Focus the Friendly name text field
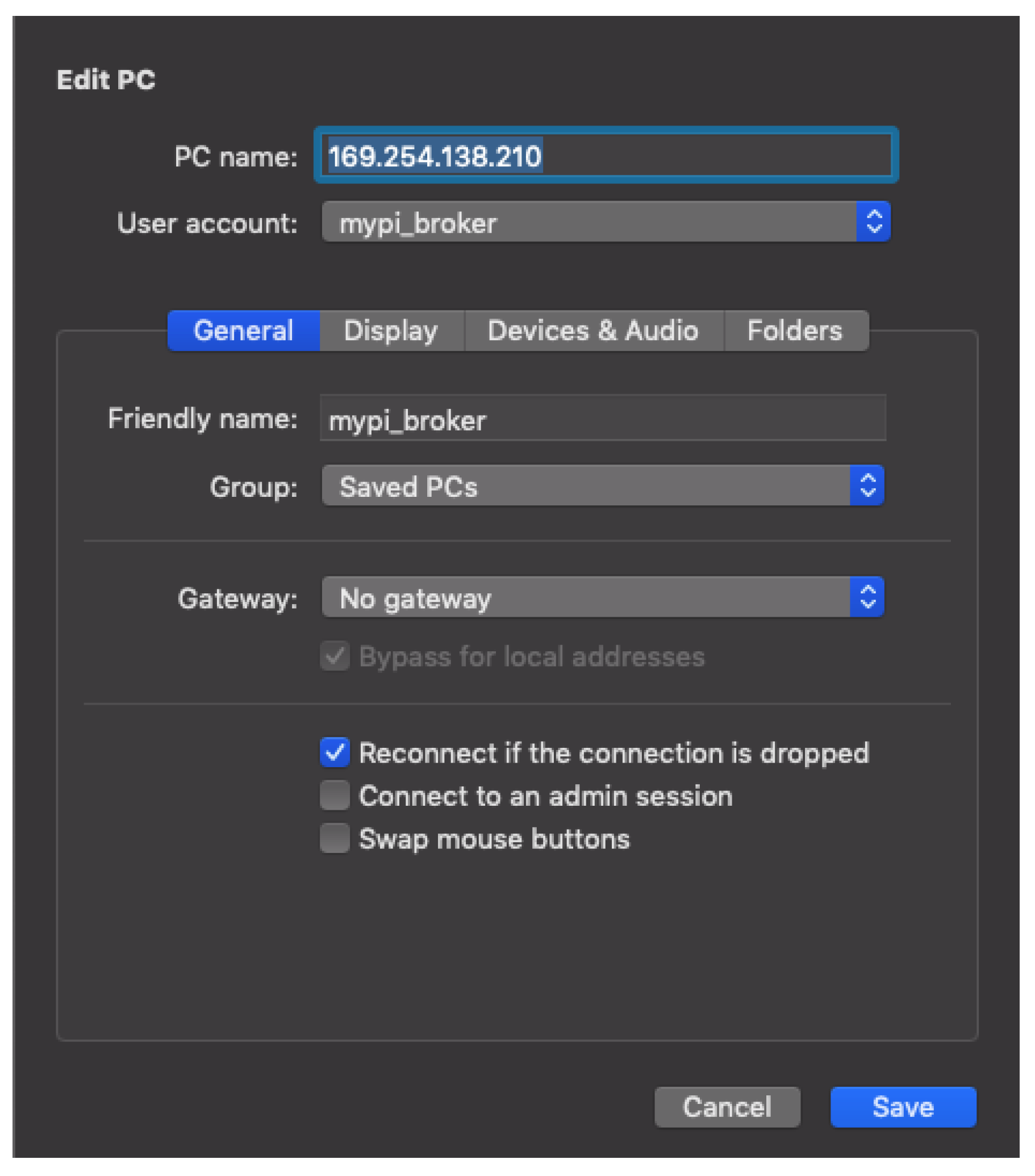The image size is (1035, 1176). coord(602,419)
